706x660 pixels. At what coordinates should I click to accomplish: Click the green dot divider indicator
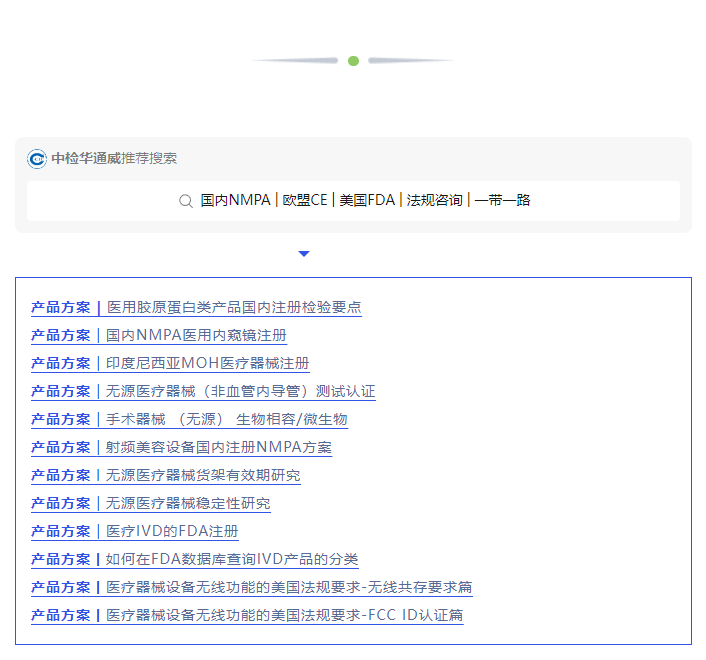[353, 61]
